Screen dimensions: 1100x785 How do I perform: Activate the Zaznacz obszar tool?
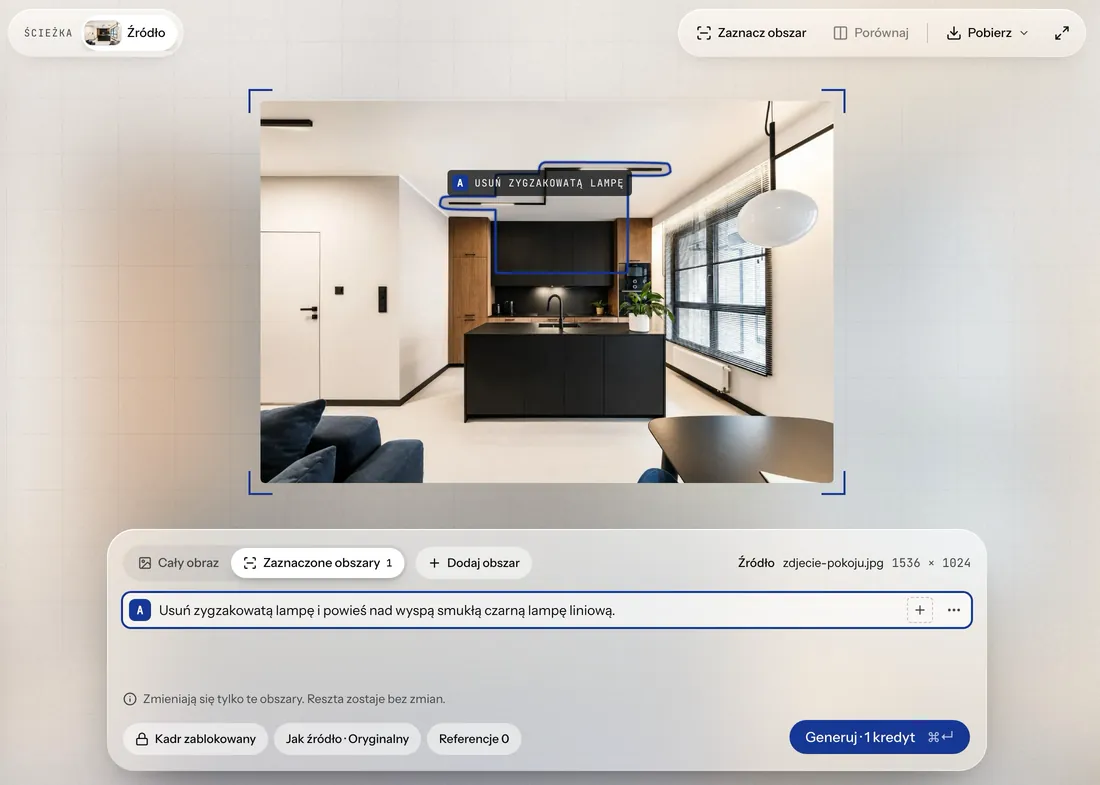click(751, 33)
